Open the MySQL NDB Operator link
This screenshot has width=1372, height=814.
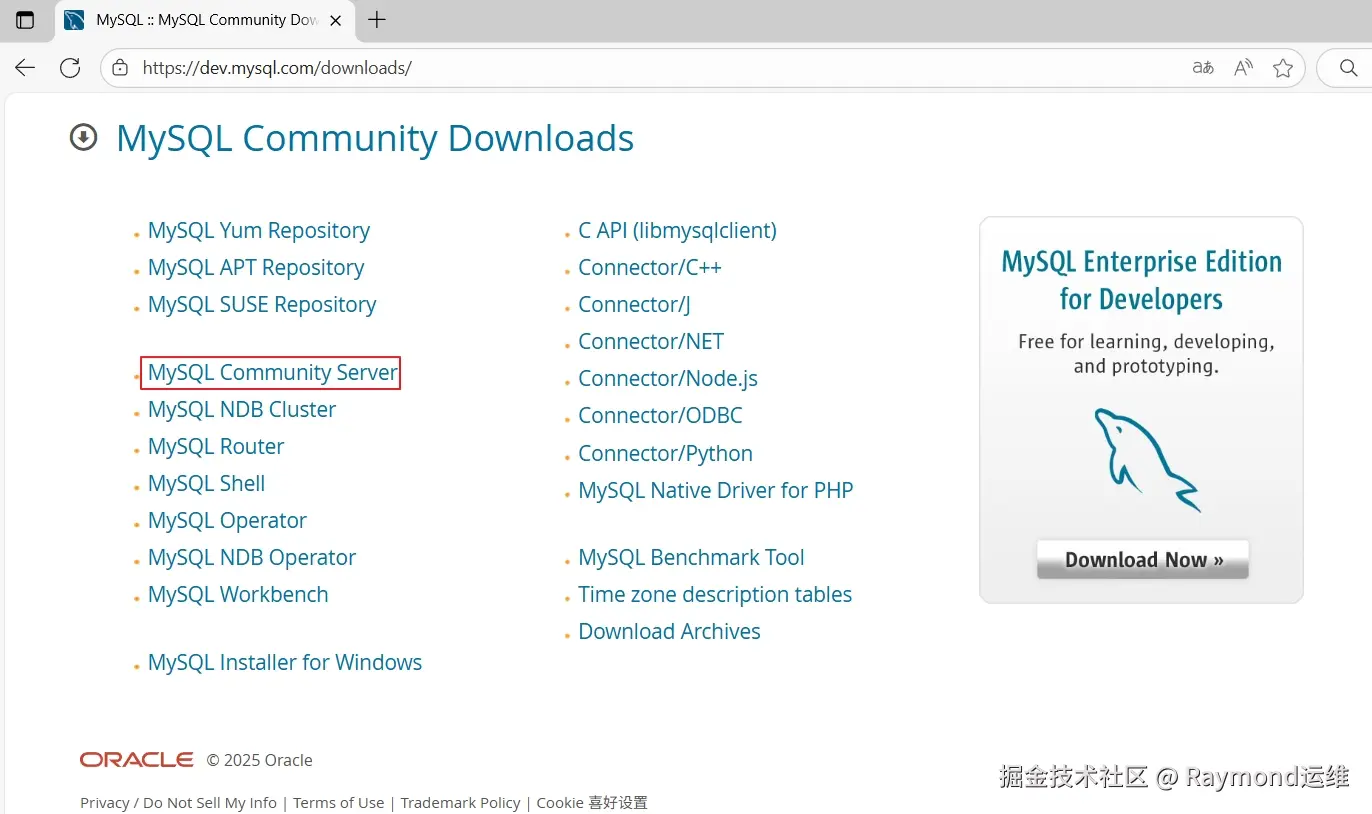252,558
